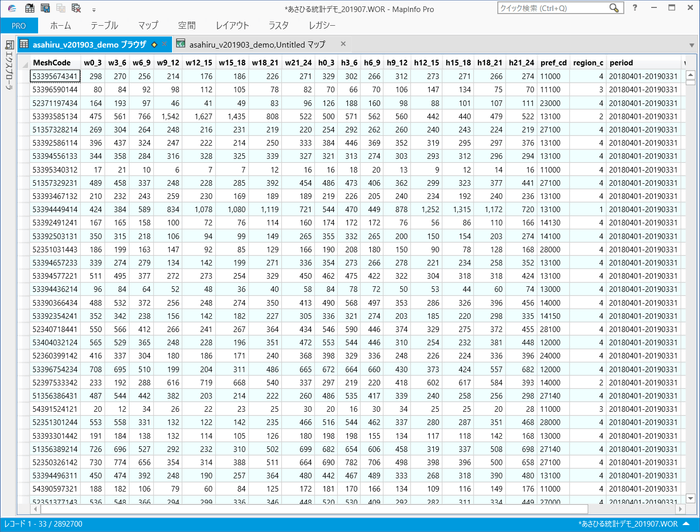Click the w9_12 column header

coord(168,63)
